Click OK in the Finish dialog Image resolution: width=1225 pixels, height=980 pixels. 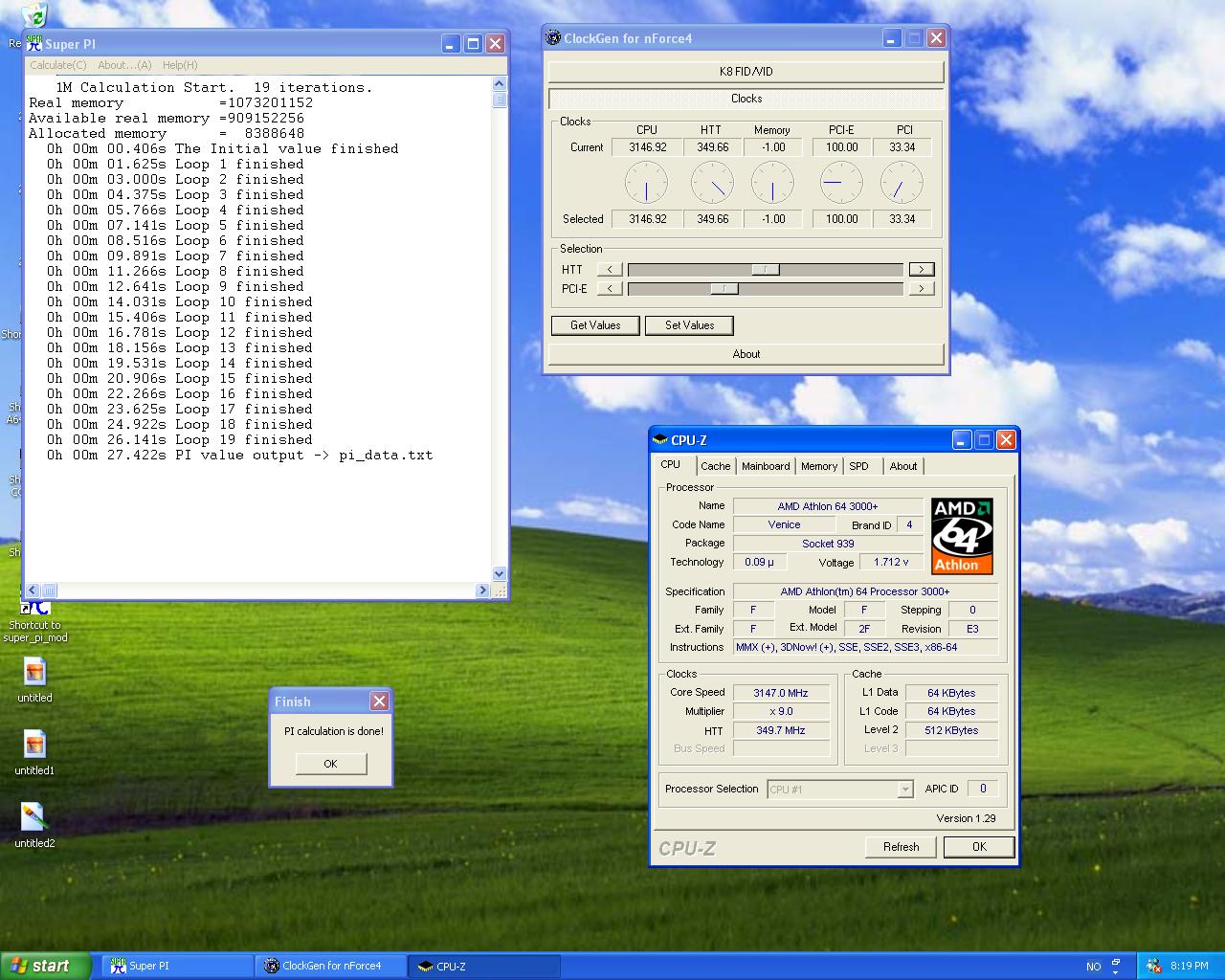(330, 764)
